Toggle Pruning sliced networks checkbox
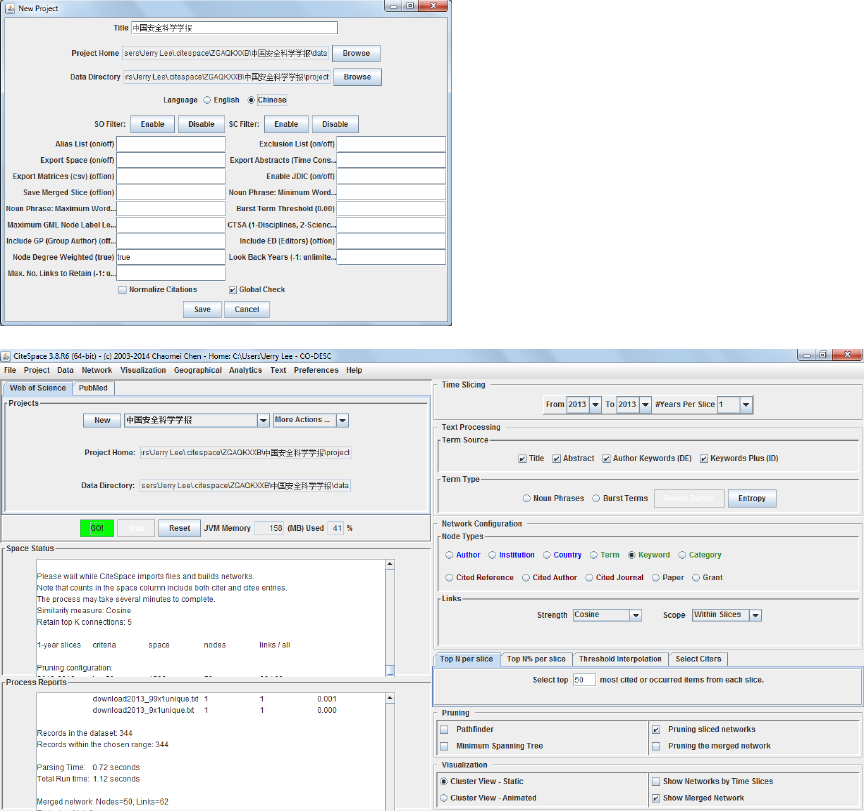 pos(656,729)
